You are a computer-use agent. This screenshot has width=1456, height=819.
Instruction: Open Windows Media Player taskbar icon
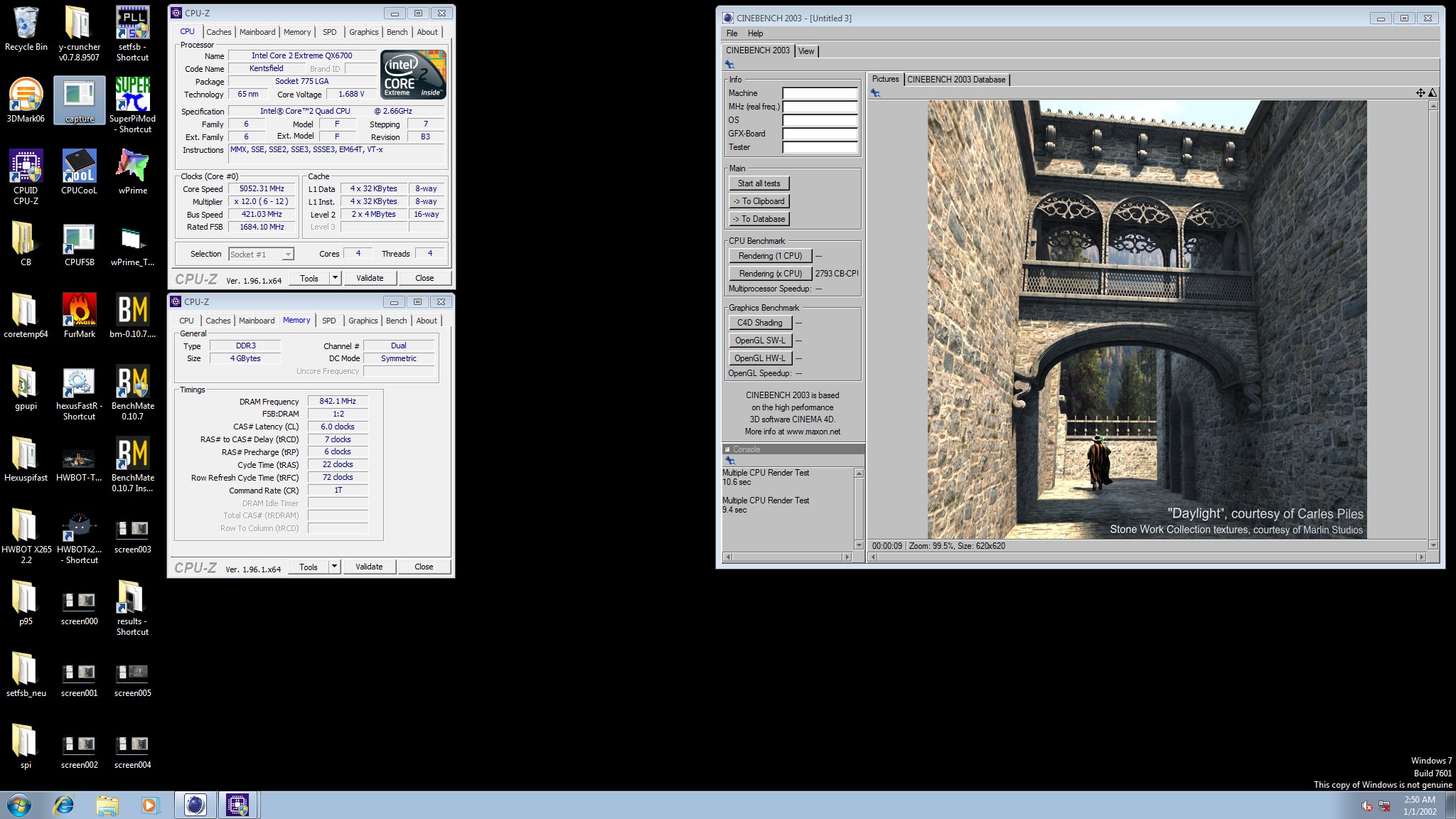point(149,805)
